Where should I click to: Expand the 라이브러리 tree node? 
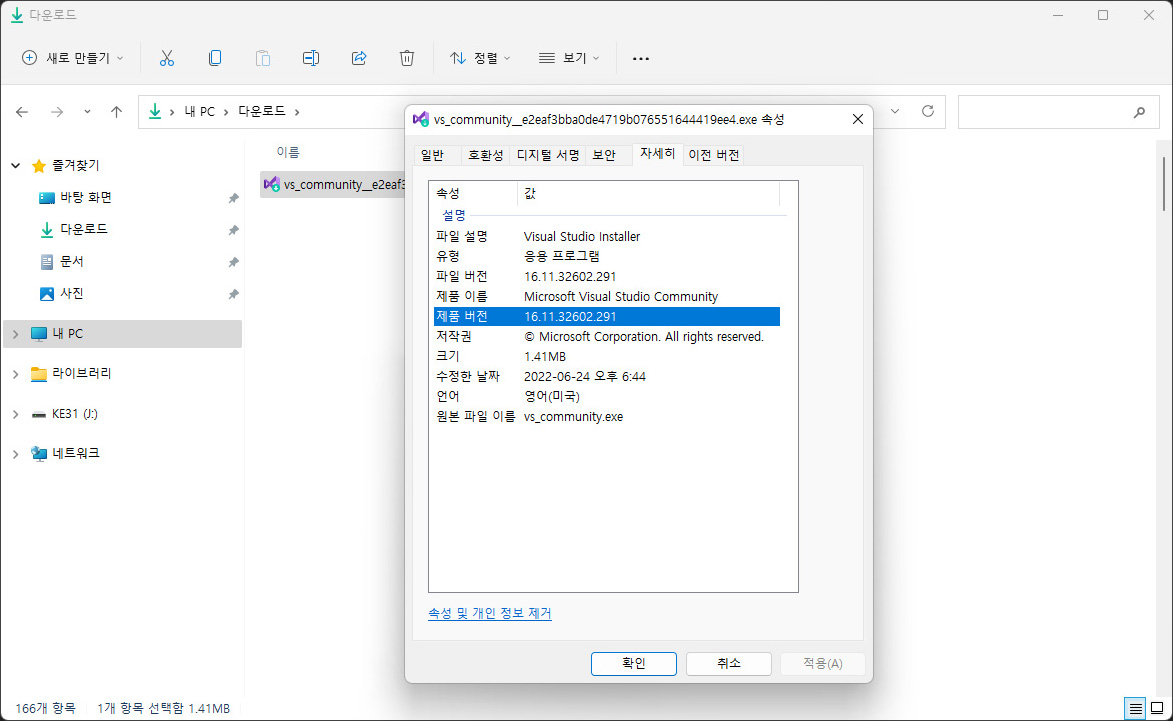point(16,373)
